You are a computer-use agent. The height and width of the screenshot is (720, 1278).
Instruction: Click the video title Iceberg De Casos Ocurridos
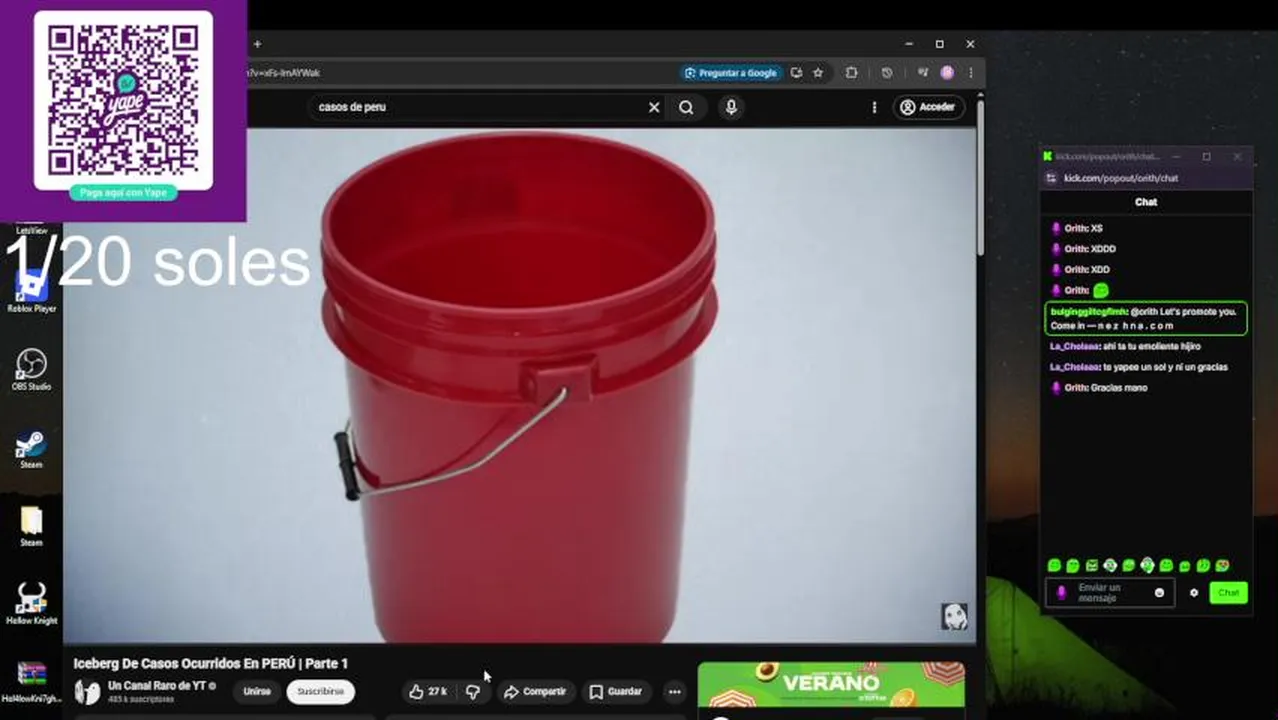210,664
